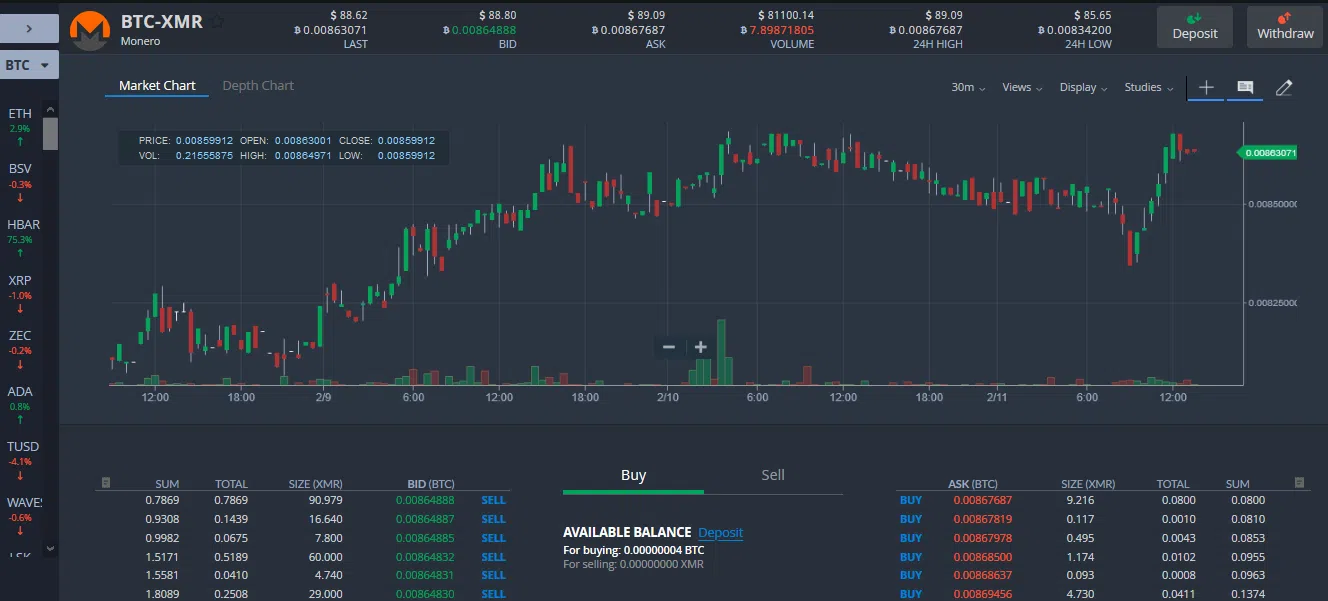This screenshot has width=1328, height=601.
Task: Open the 30m interval dropdown
Action: pyautogui.click(x=968, y=88)
